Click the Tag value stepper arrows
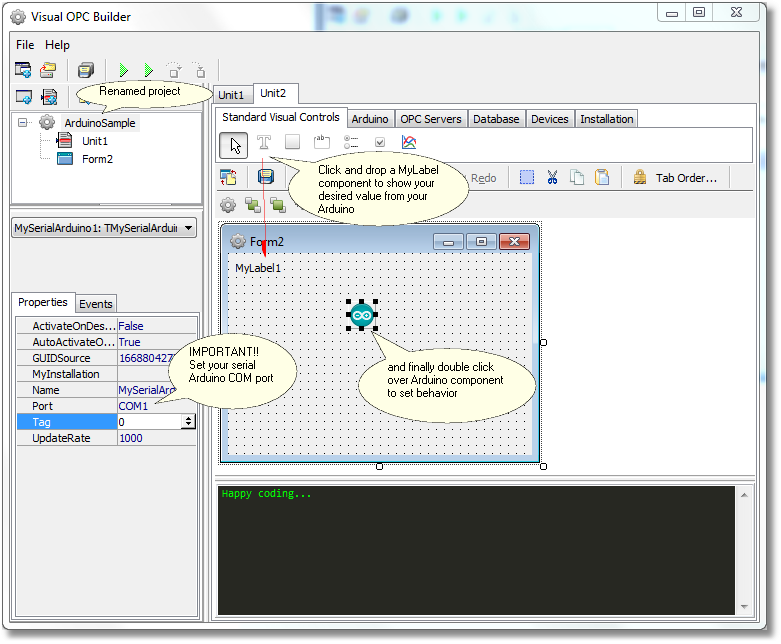 pyautogui.click(x=188, y=422)
